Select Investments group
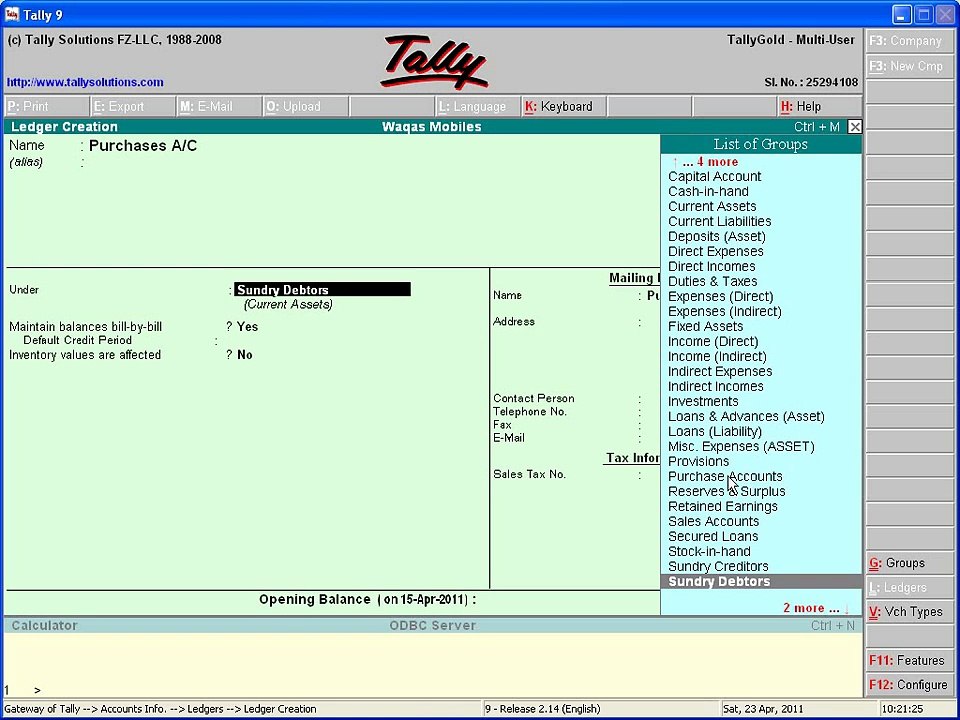The image size is (960, 720). click(703, 401)
